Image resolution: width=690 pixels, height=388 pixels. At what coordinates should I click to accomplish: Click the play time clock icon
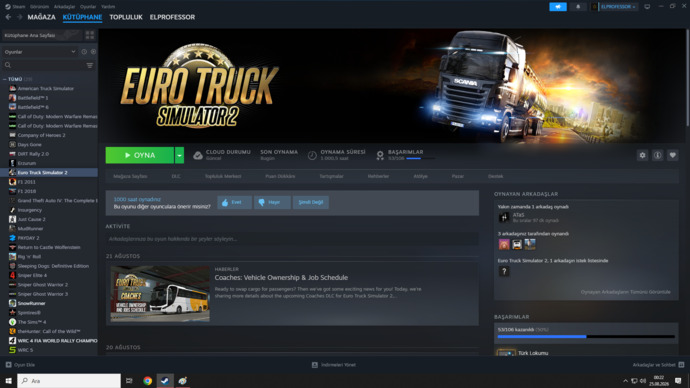click(x=312, y=155)
